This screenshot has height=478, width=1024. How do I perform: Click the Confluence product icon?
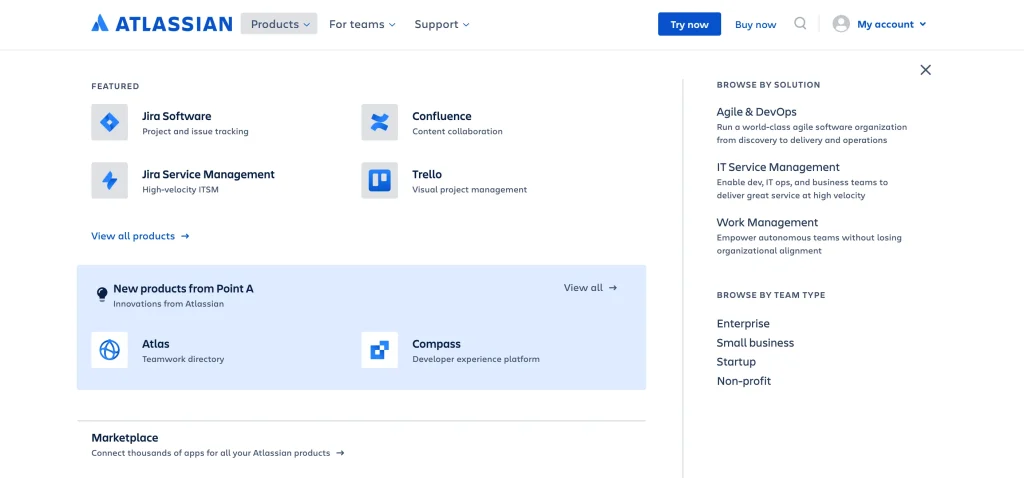tap(379, 123)
